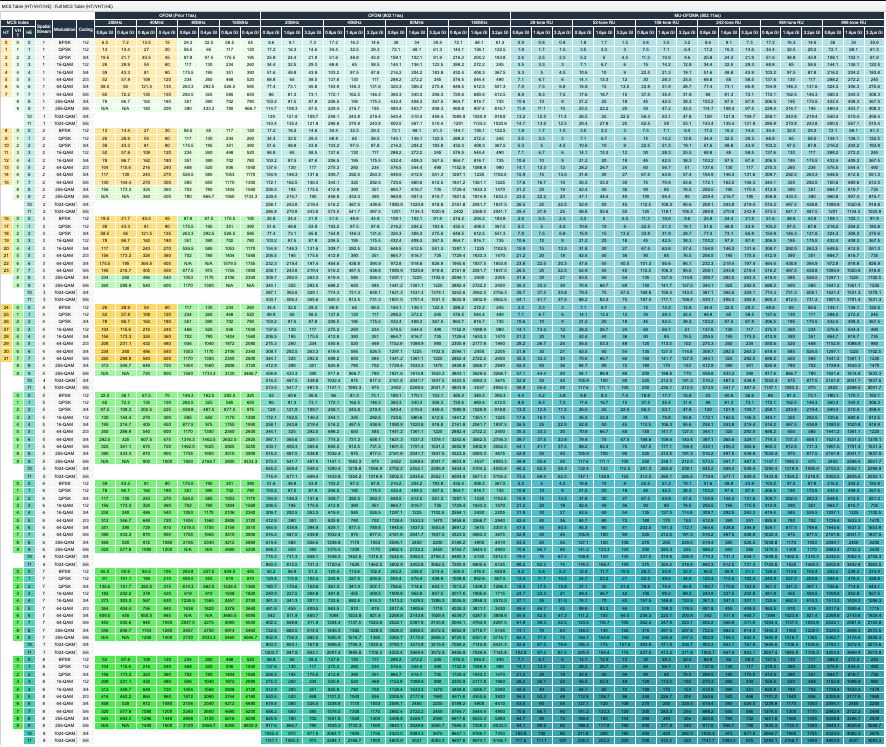Click the HE column header under MCS Index
Viewport: 886px width, 747px height.
click(x=29, y=32)
